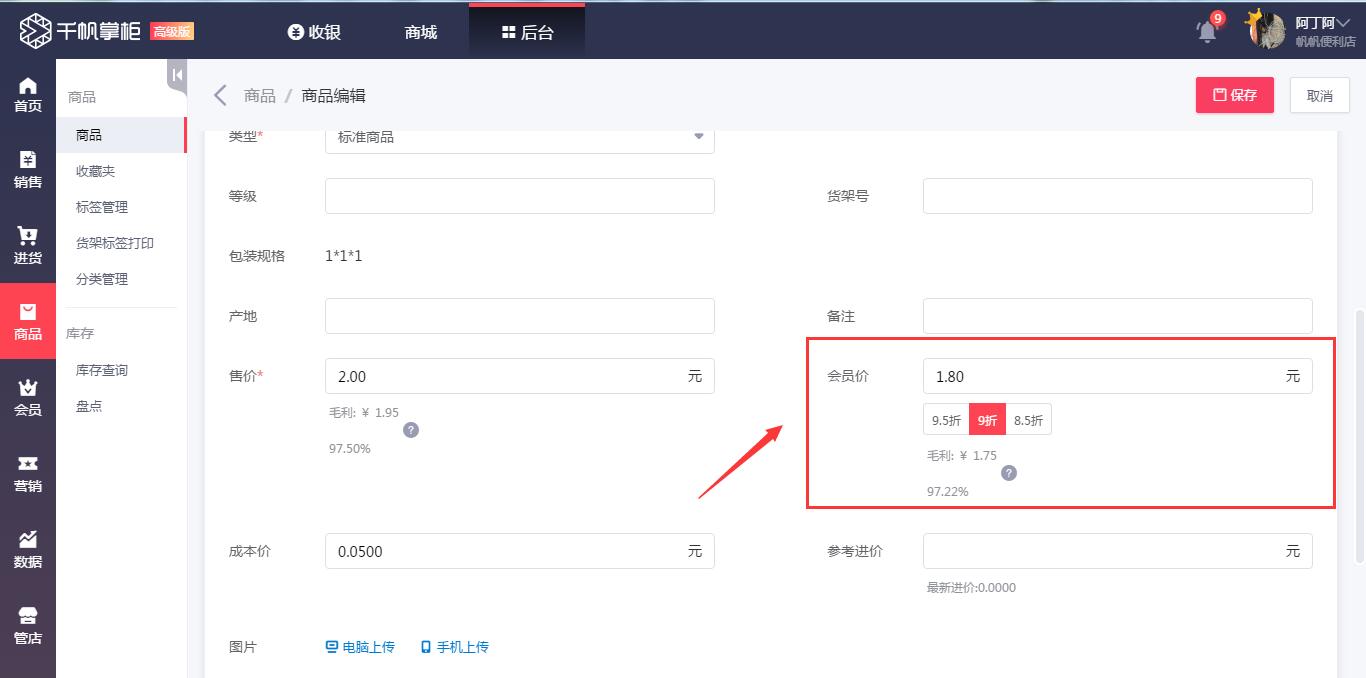Click the notification bell icon
Image resolution: width=1366 pixels, height=678 pixels.
click(1207, 31)
